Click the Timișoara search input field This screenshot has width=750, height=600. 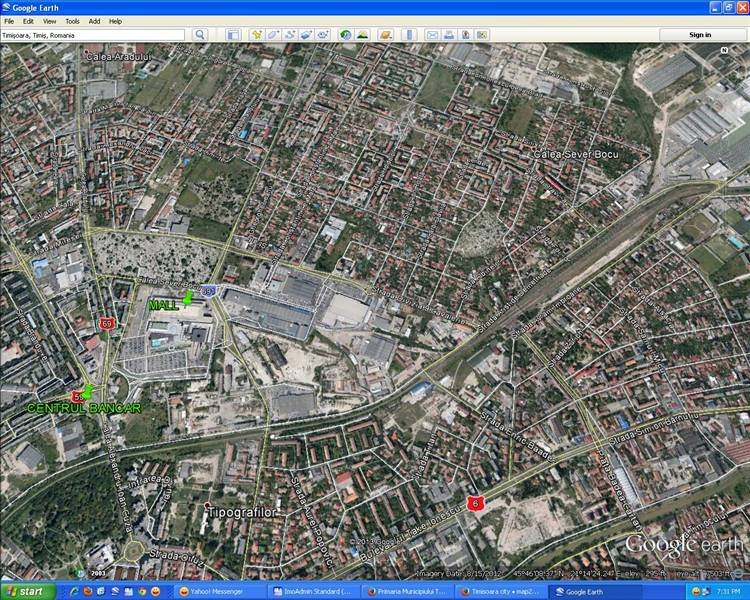click(93, 35)
